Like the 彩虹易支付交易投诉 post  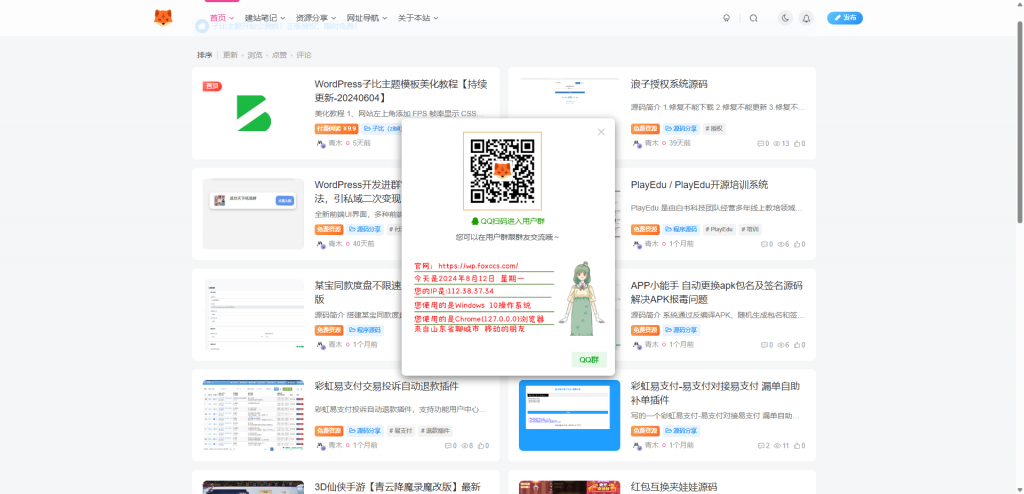pos(481,445)
